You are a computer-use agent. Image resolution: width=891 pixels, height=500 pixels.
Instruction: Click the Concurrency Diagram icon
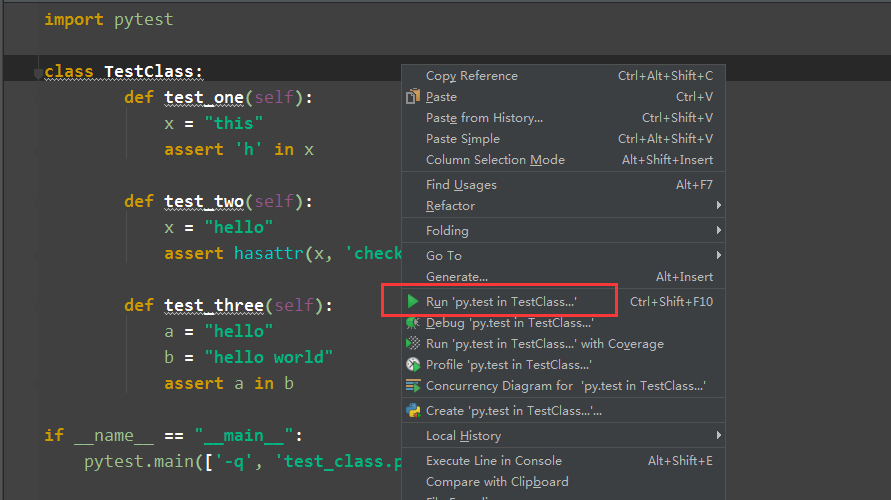coord(413,386)
